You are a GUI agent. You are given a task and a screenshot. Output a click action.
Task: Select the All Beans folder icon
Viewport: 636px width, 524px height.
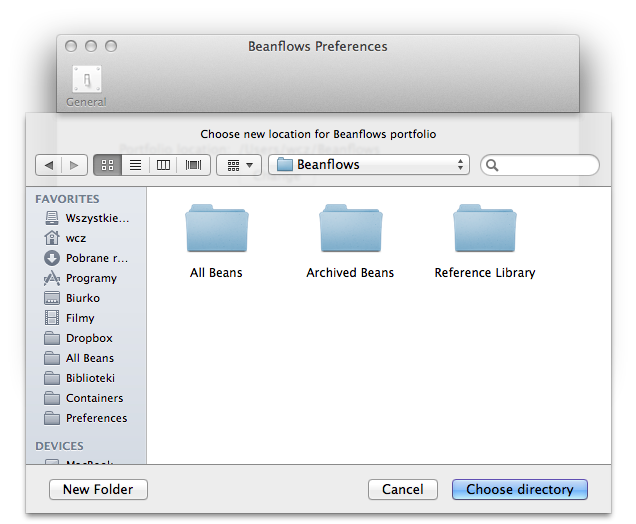217,228
